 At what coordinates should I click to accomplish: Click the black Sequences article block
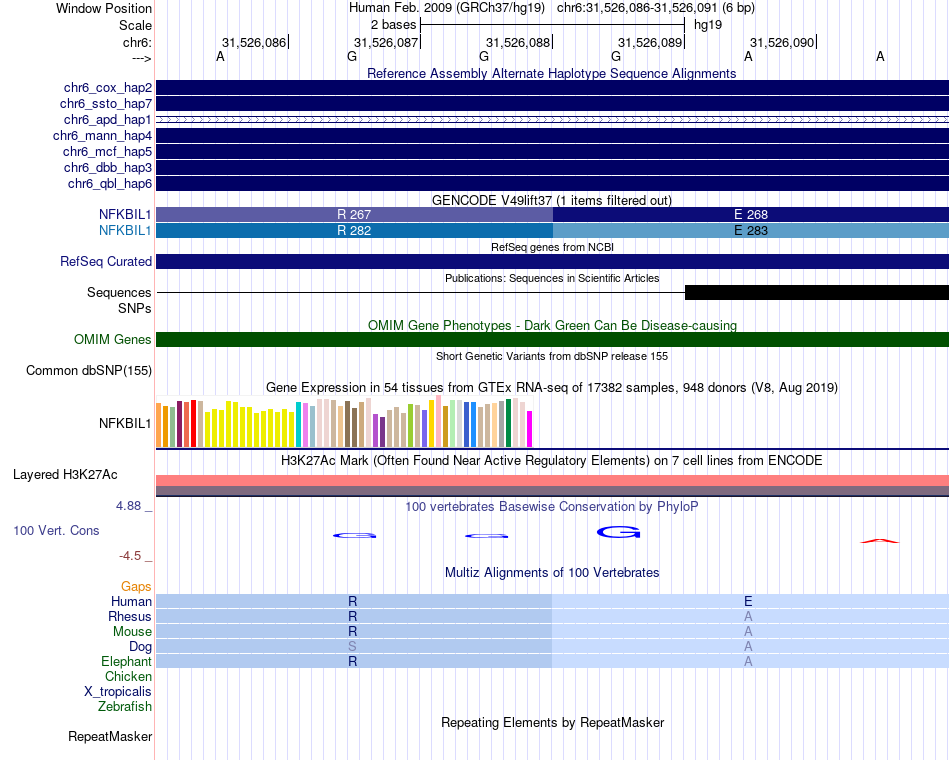pos(817,293)
